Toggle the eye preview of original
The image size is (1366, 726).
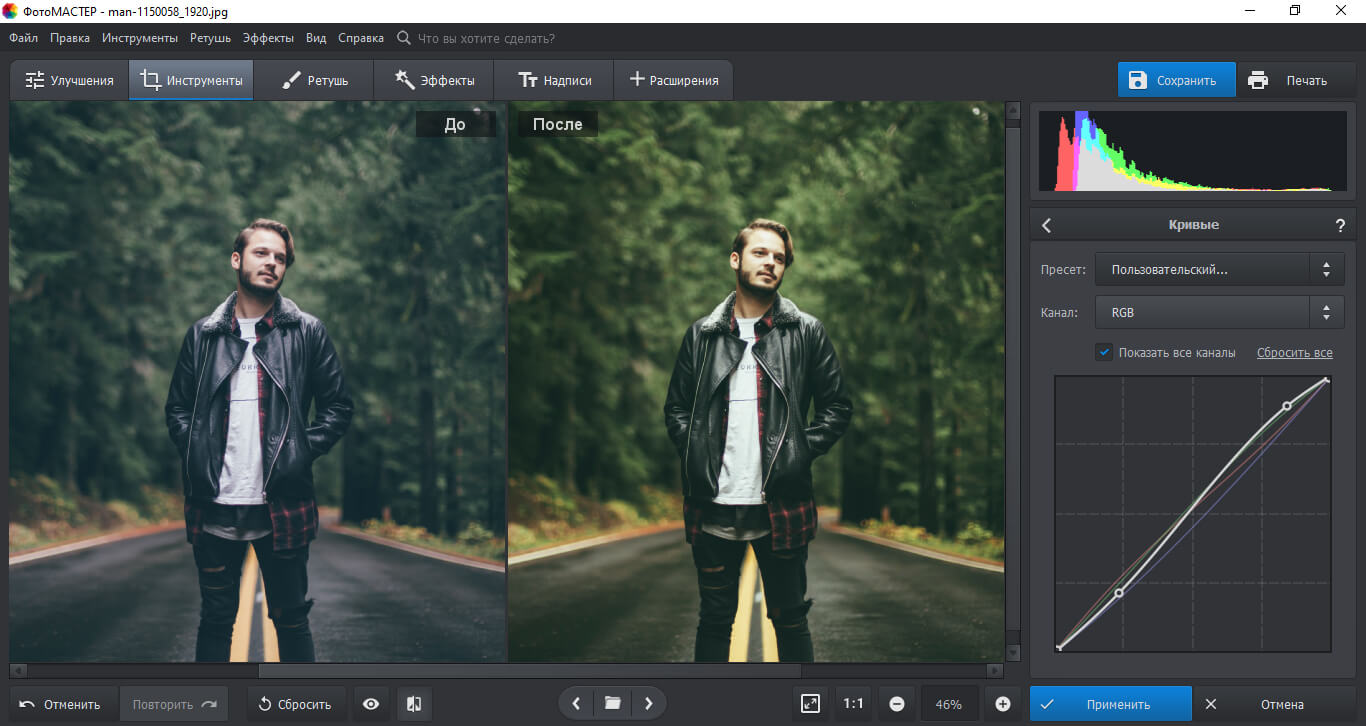(371, 704)
